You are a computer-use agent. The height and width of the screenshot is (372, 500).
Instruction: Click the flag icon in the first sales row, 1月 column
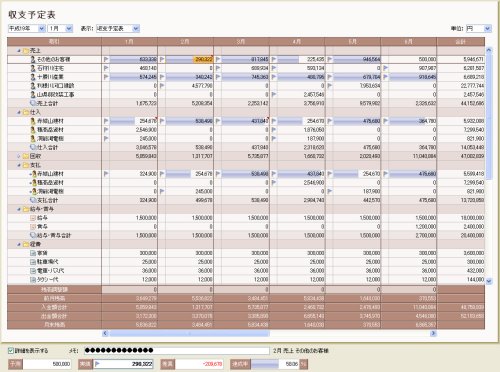(106, 59)
